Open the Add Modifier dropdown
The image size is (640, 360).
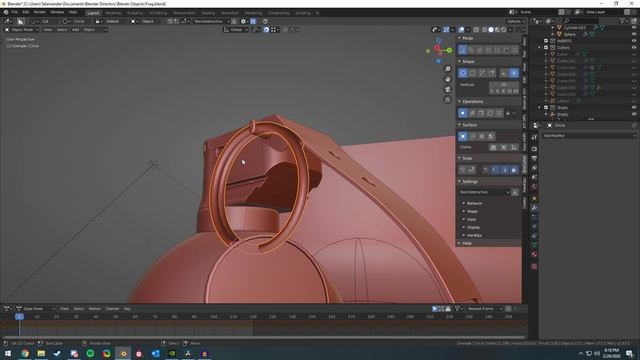588,136
